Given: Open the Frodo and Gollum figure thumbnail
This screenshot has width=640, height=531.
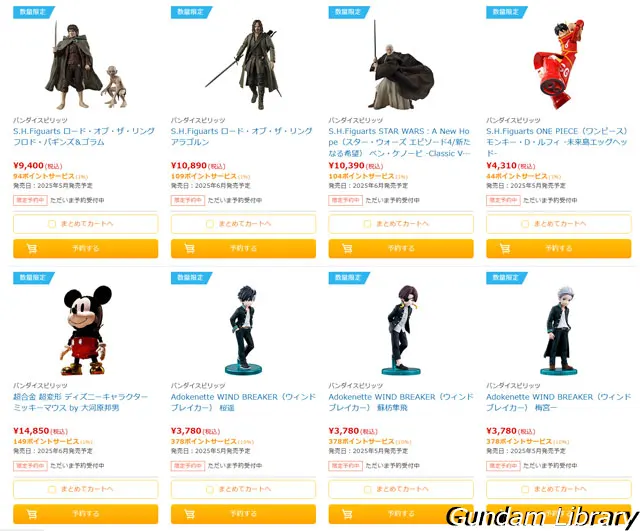Looking at the screenshot, I should [x=86, y=65].
